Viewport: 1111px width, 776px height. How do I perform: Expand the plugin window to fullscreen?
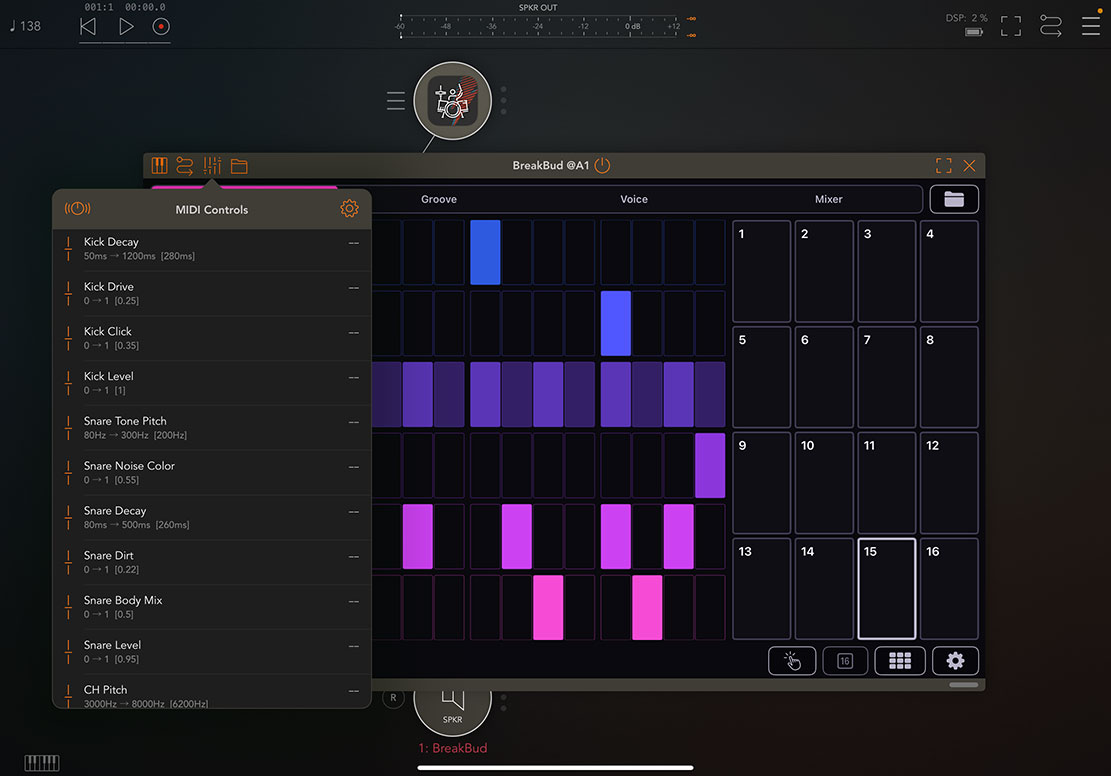(943, 166)
